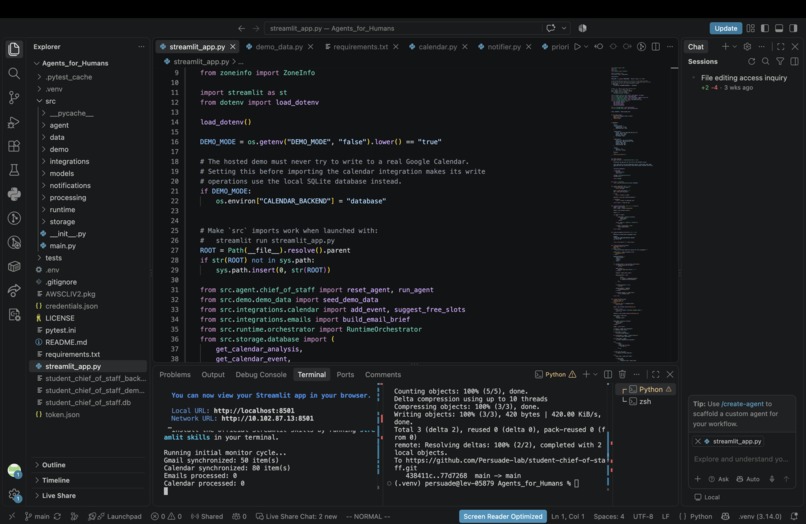
Task: Open the Search view in activity bar
Action: 14,74
